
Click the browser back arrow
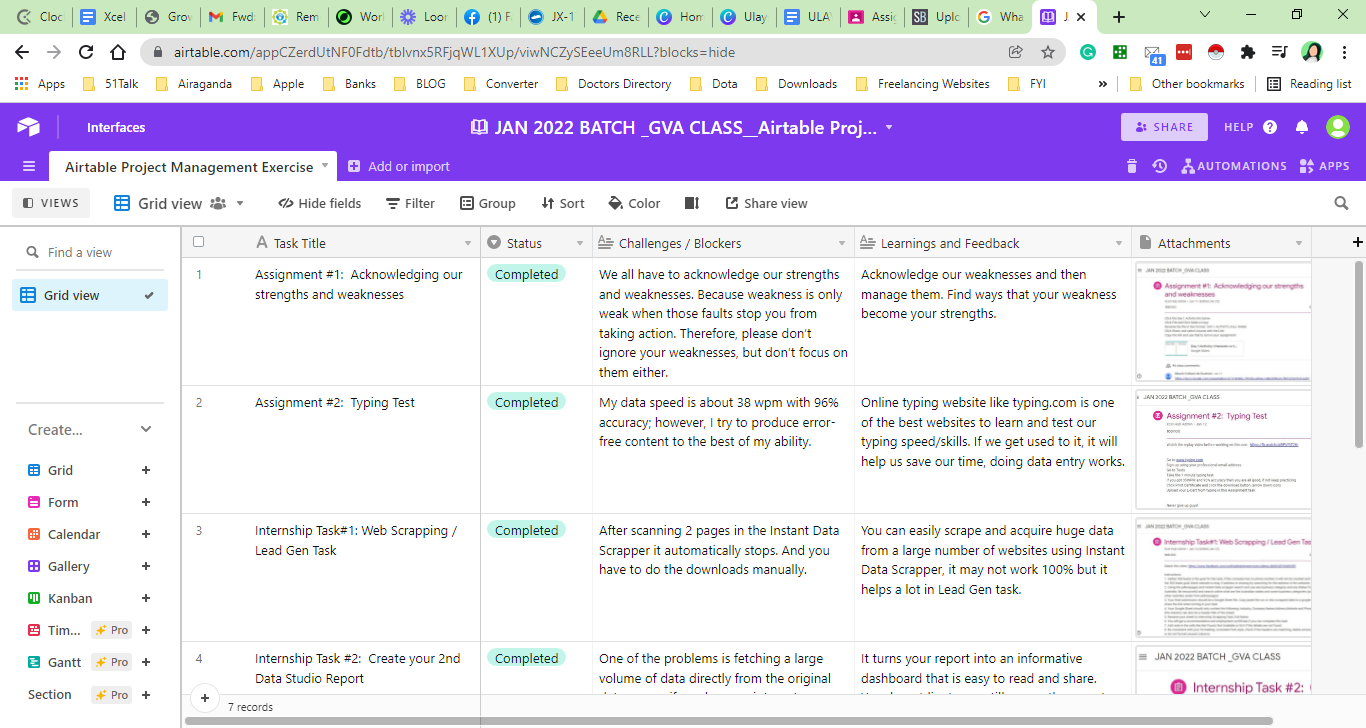(22, 52)
